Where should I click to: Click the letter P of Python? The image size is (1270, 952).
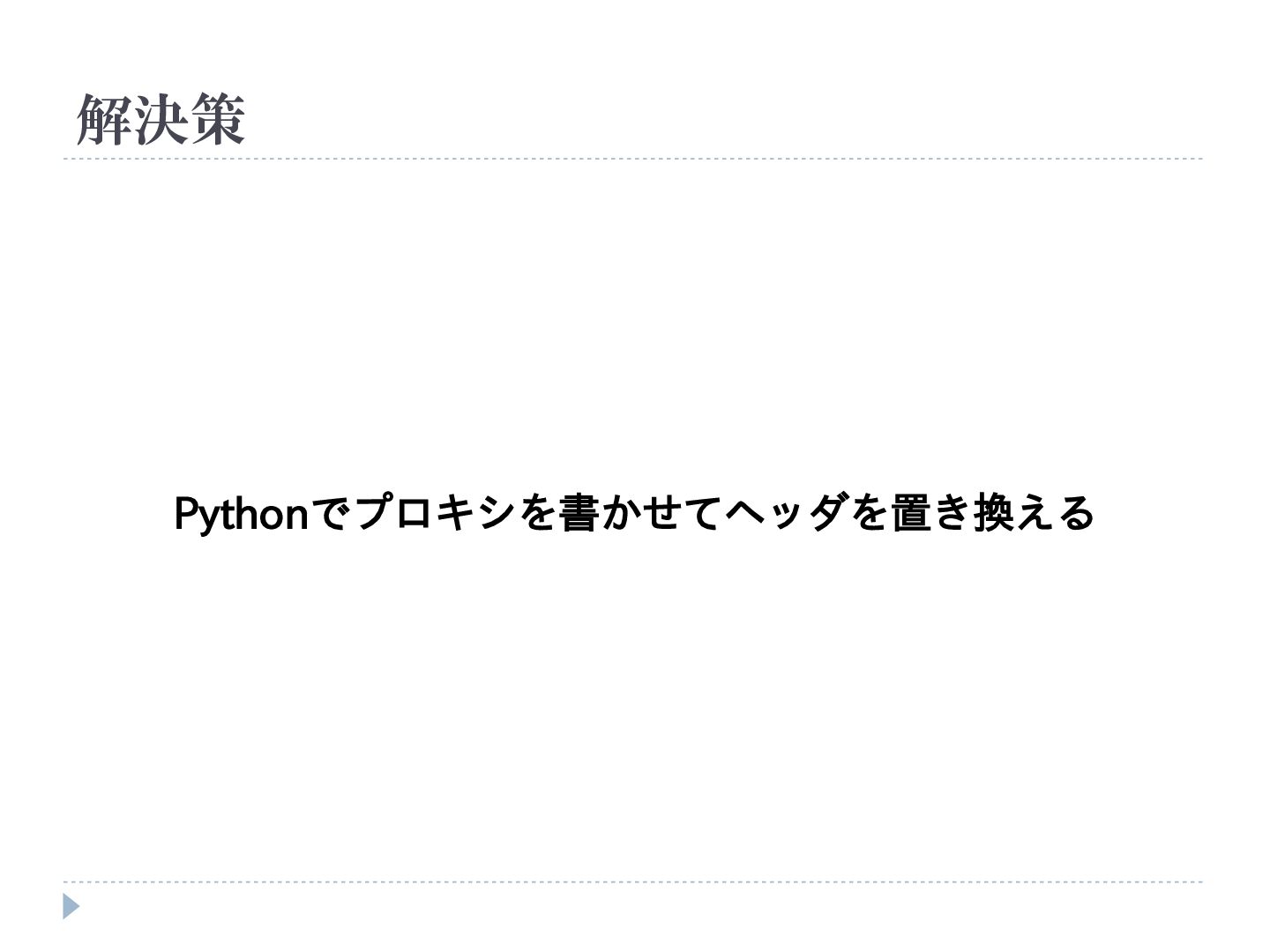click(184, 513)
